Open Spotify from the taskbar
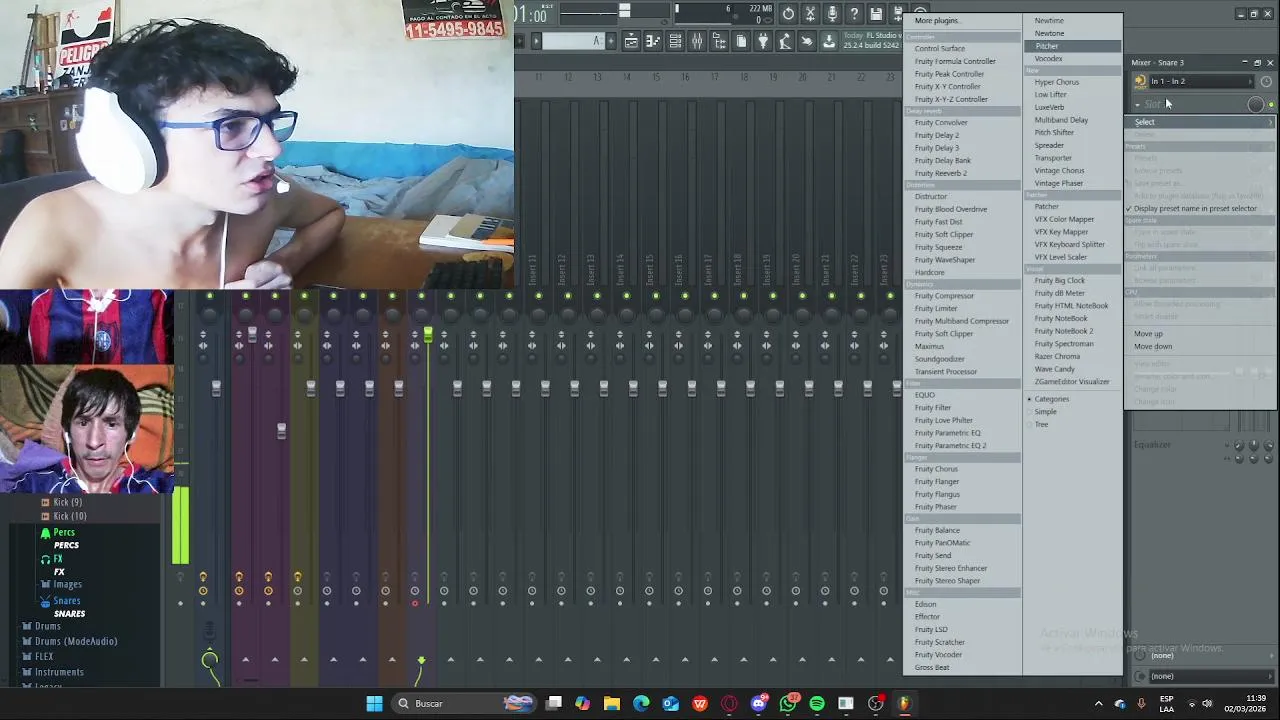Screen dimensions: 1280x720 click(817, 704)
